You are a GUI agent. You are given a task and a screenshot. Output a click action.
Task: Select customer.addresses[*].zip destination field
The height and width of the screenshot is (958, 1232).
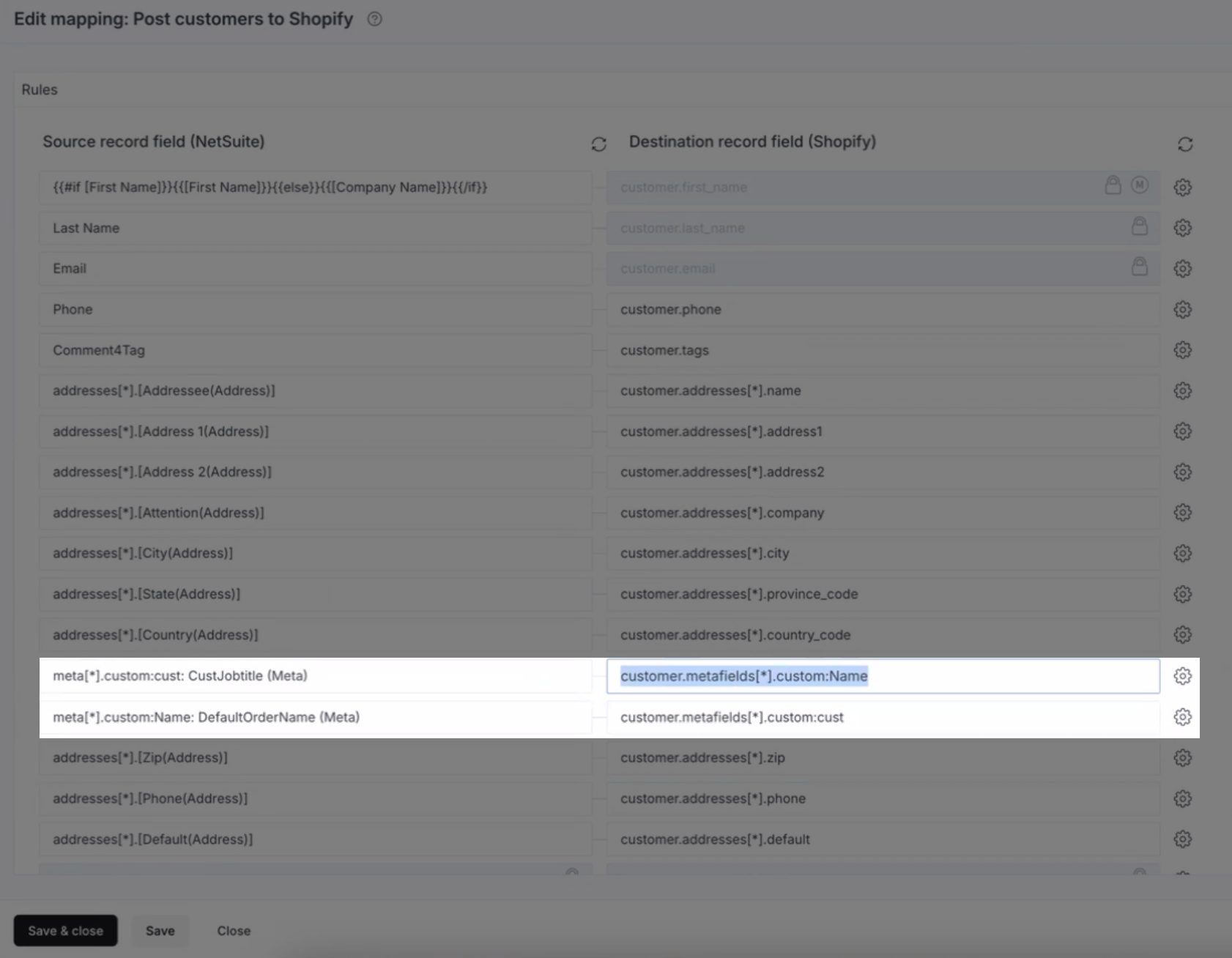pos(883,758)
